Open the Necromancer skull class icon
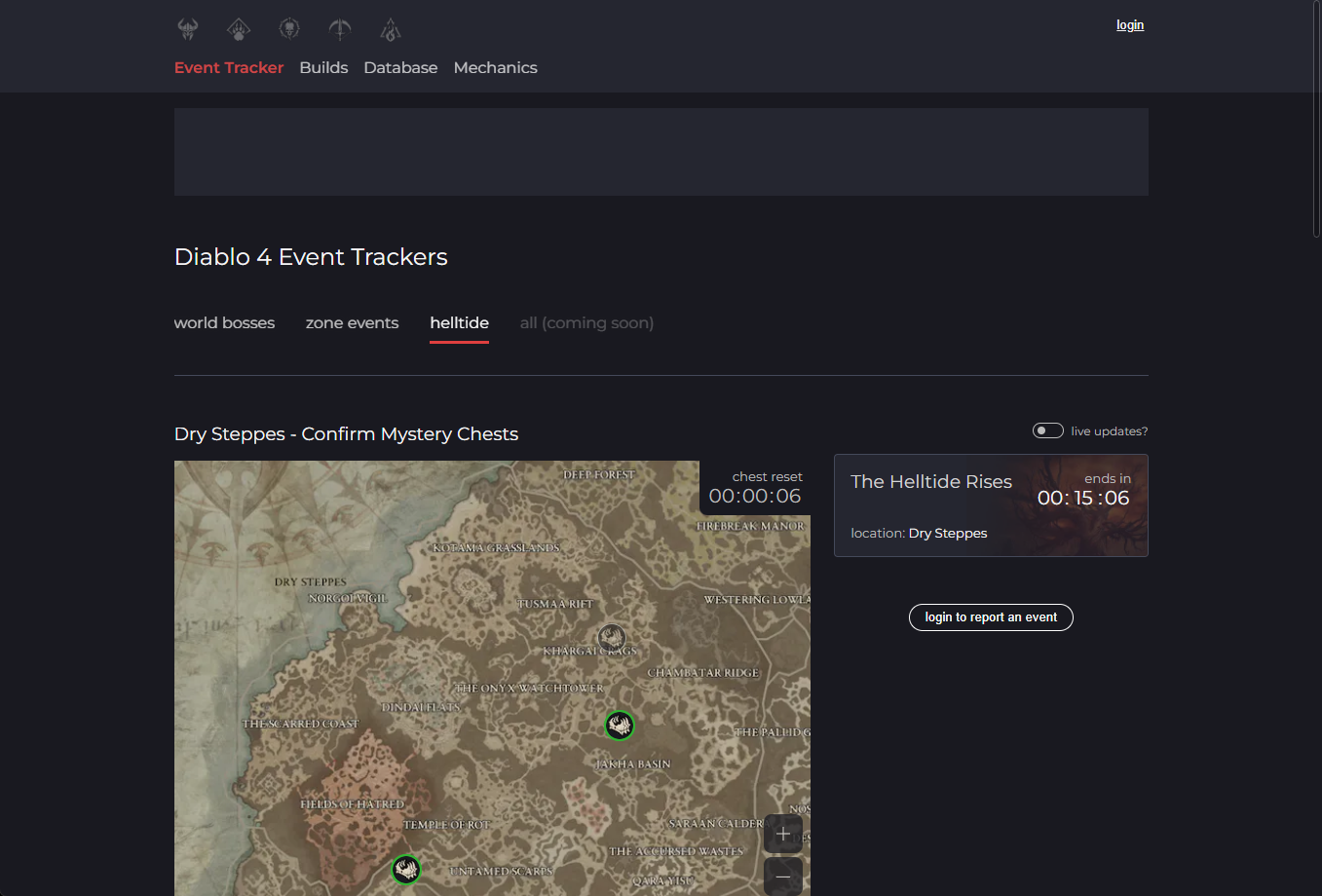This screenshot has height=896, width=1322. tap(289, 29)
